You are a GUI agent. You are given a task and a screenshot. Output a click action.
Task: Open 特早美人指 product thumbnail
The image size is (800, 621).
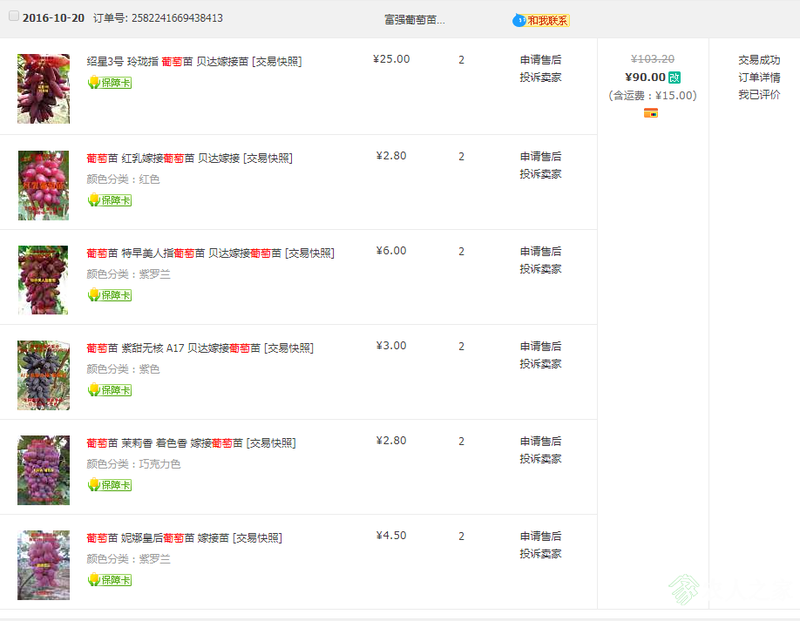coord(43,280)
